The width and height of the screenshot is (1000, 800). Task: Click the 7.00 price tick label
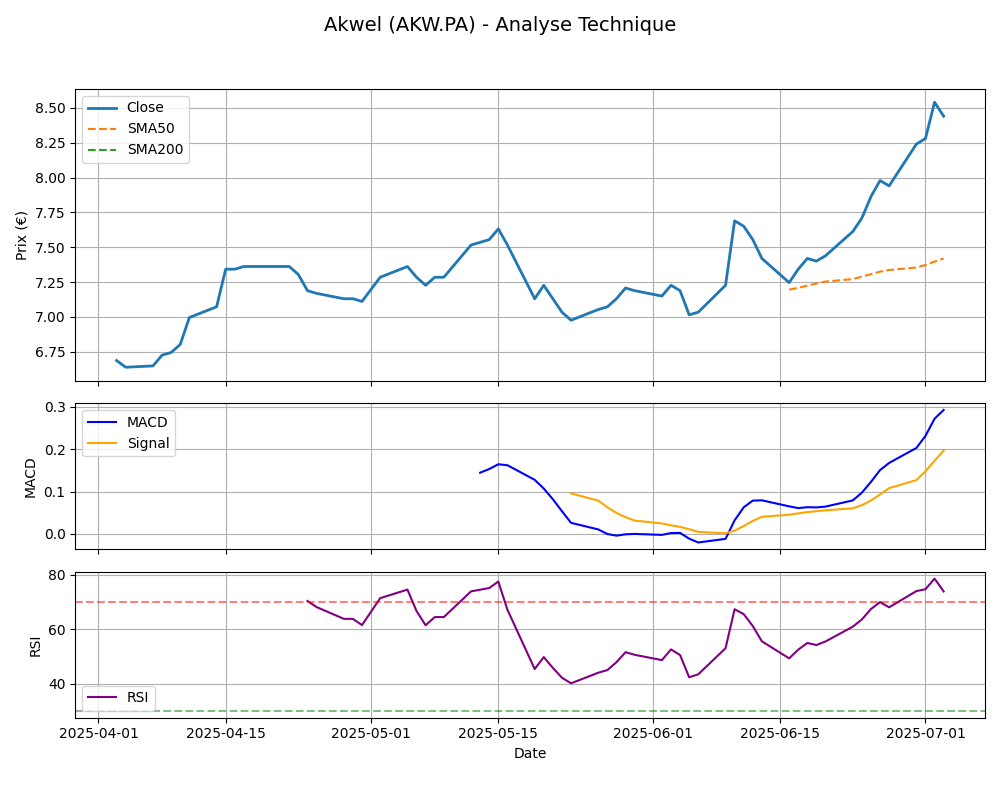(x=50, y=317)
